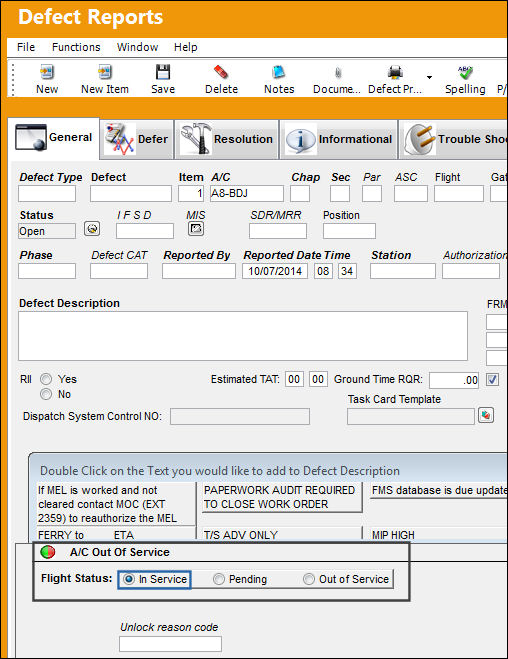Click the Sec input field
This screenshot has width=508, height=659.
pyautogui.click(x=340, y=194)
